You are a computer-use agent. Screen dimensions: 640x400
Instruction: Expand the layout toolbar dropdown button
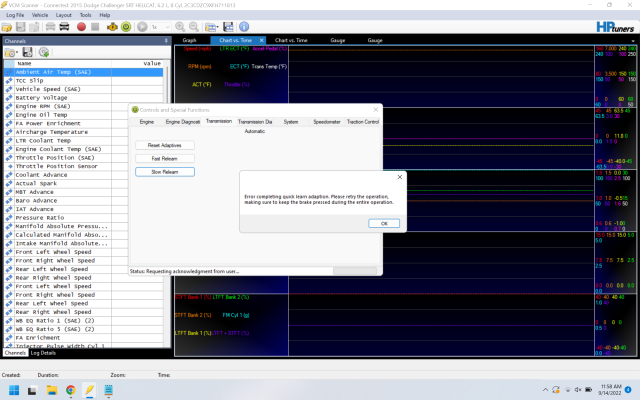pos(216,27)
